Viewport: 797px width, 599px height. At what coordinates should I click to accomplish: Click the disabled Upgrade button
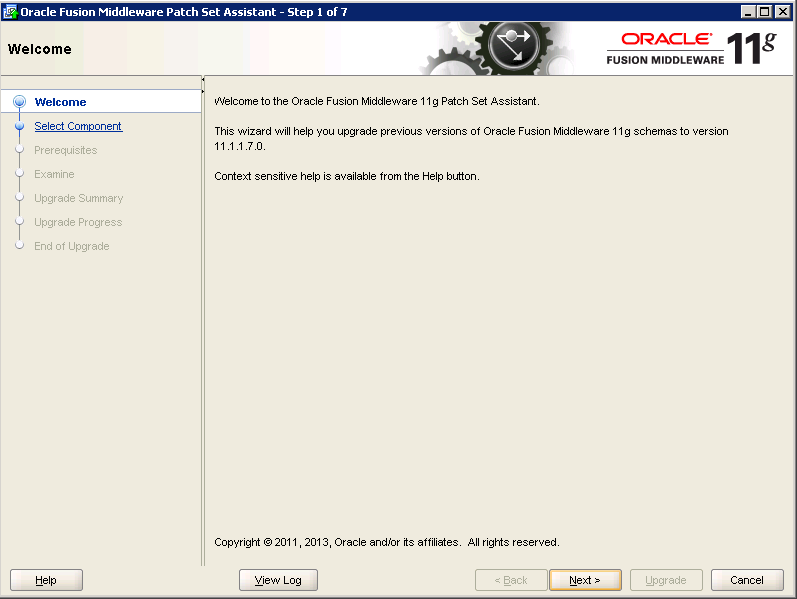click(x=666, y=580)
